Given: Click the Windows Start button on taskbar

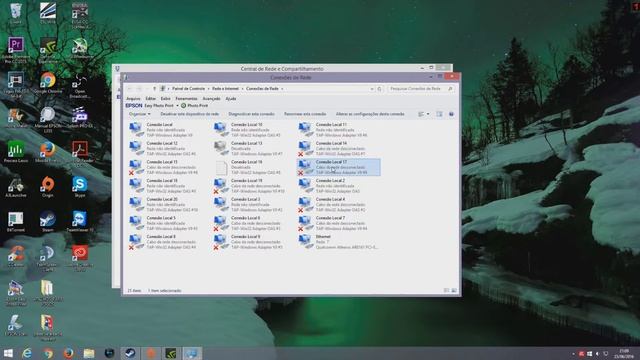Looking at the screenshot, I should pos(8,353).
